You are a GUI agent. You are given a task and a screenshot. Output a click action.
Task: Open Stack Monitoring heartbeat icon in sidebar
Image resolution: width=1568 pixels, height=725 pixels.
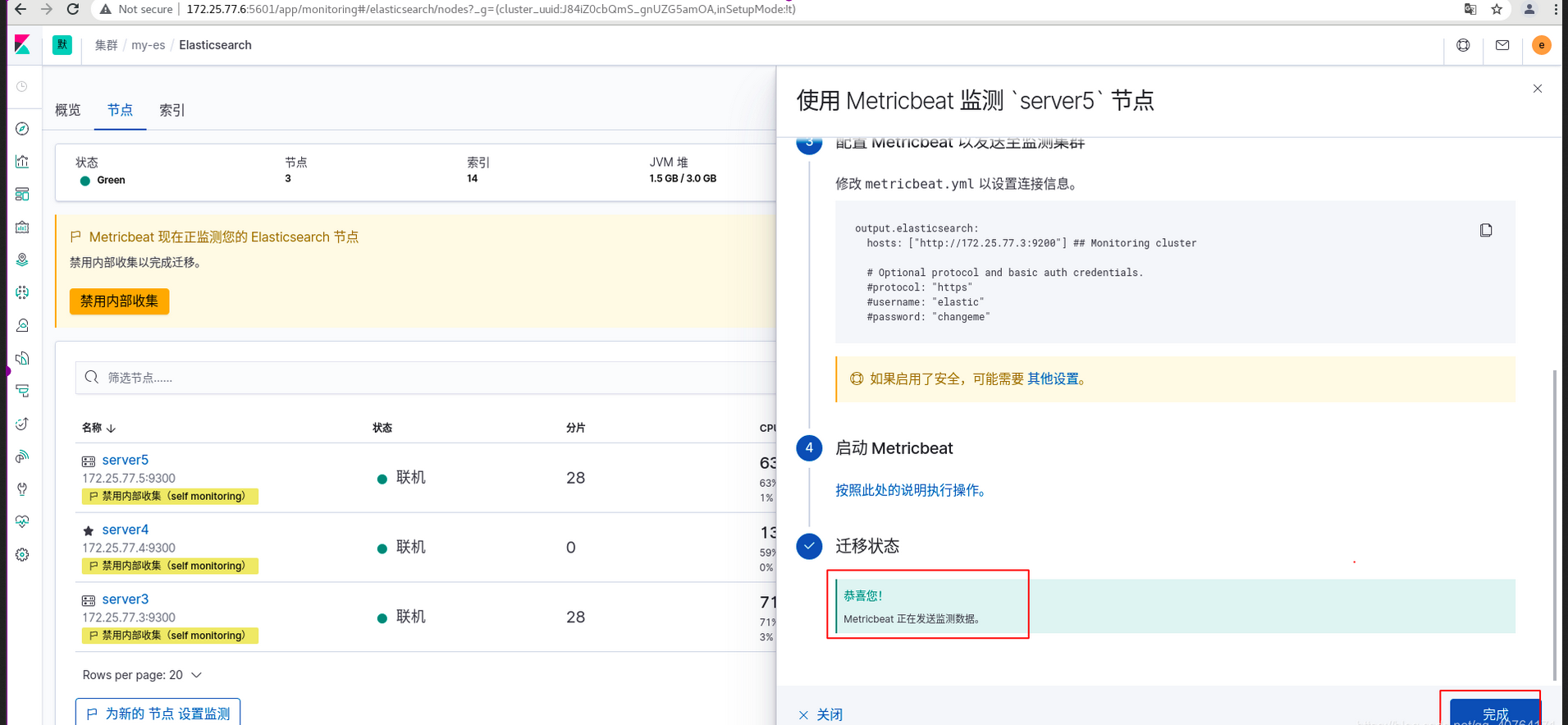[22, 522]
